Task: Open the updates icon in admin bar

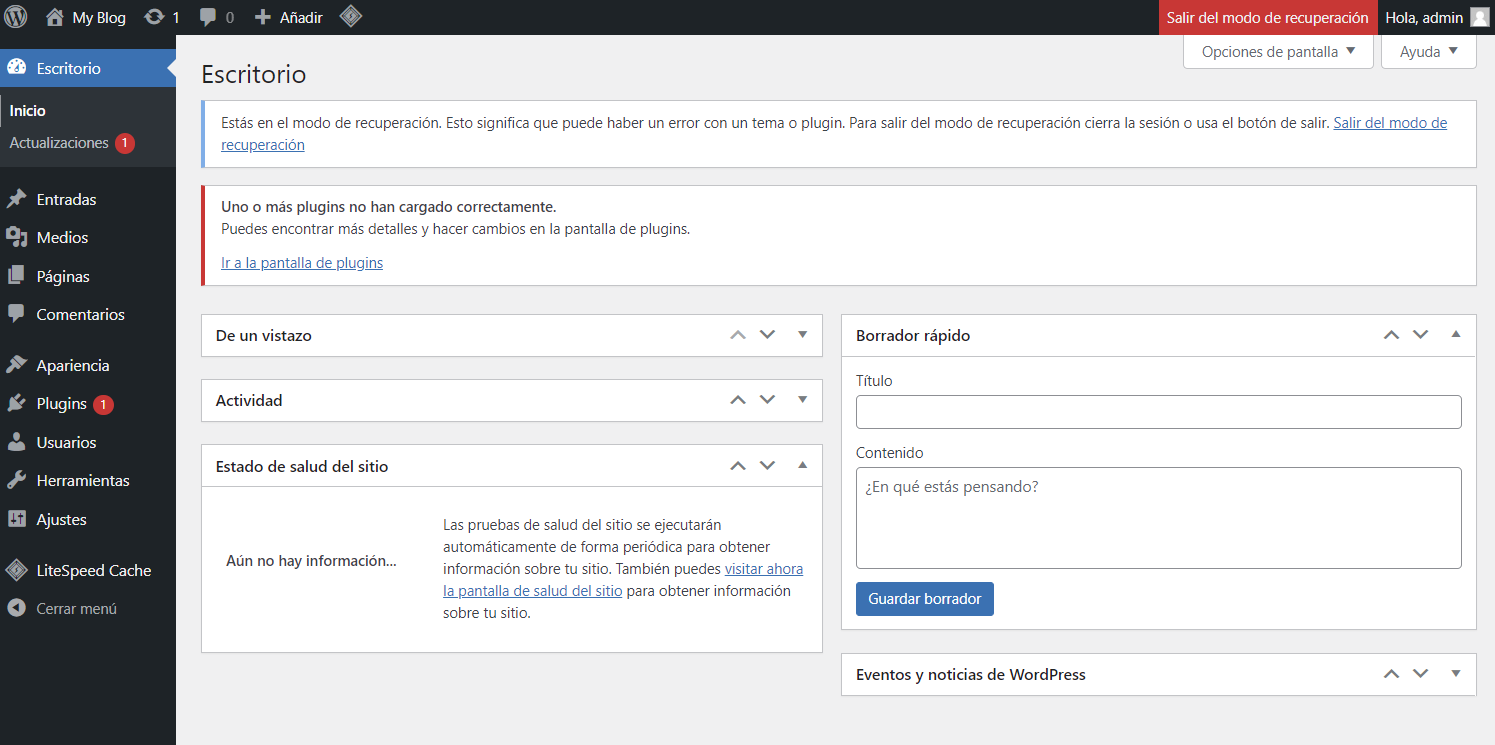Action: tap(154, 17)
